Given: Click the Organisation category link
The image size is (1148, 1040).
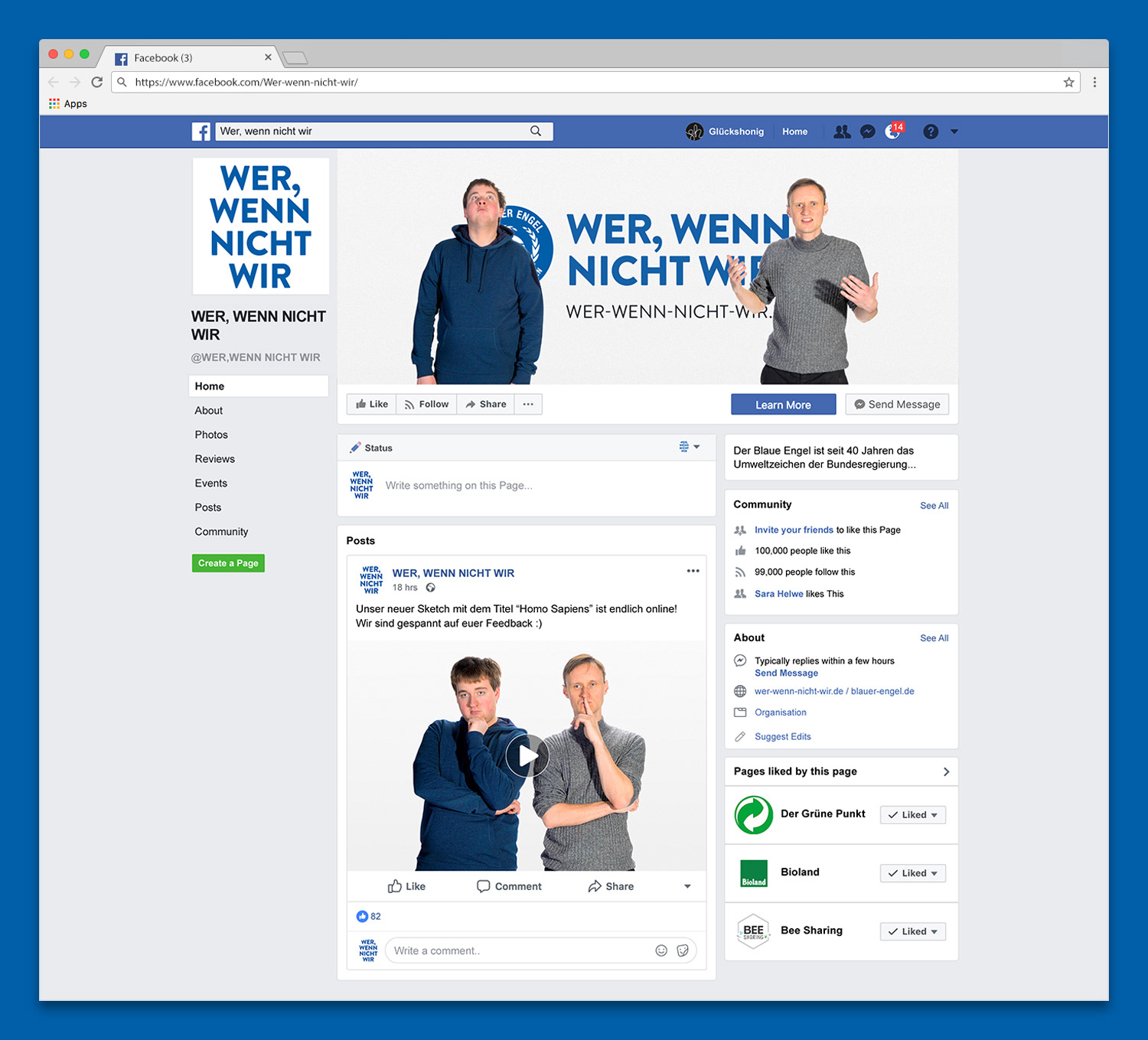Looking at the screenshot, I should [780, 712].
